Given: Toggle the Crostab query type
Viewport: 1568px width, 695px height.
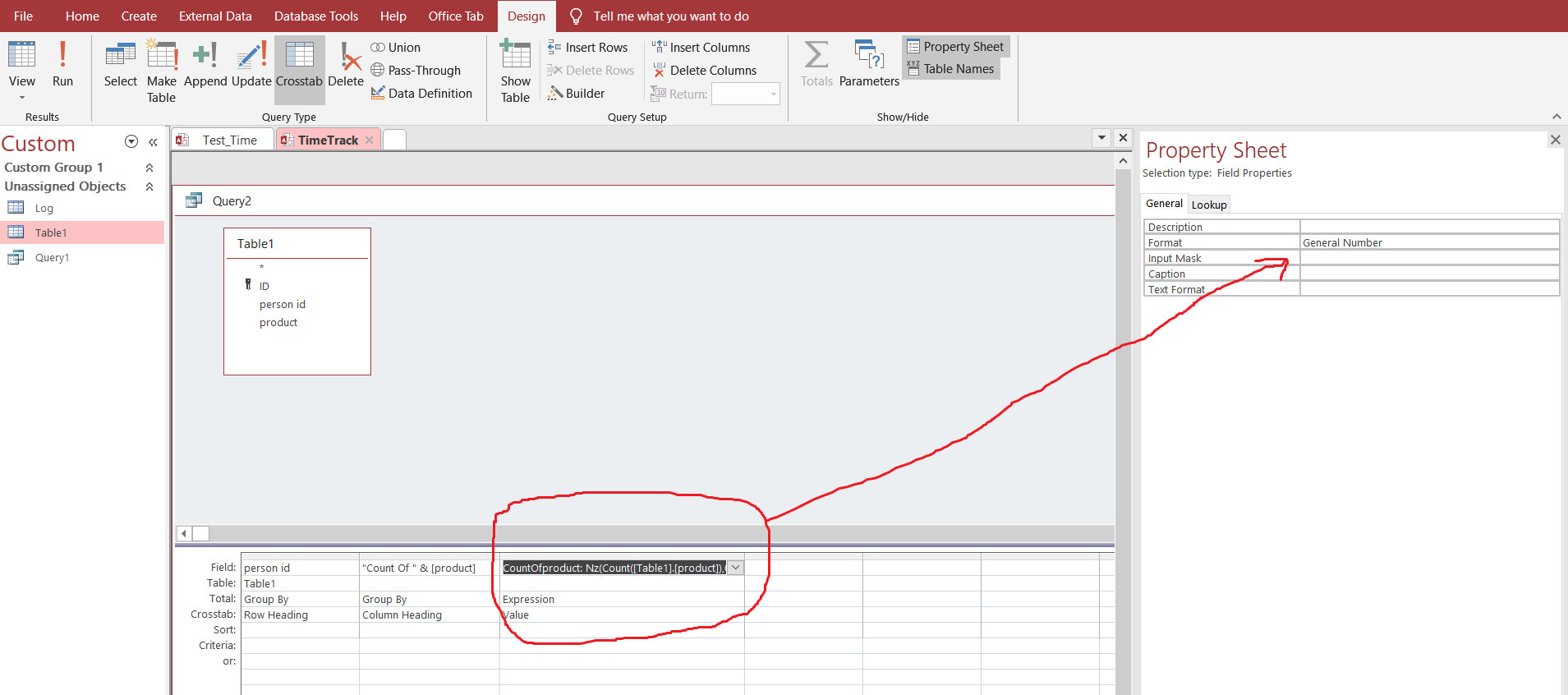Looking at the screenshot, I should (299, 64).
